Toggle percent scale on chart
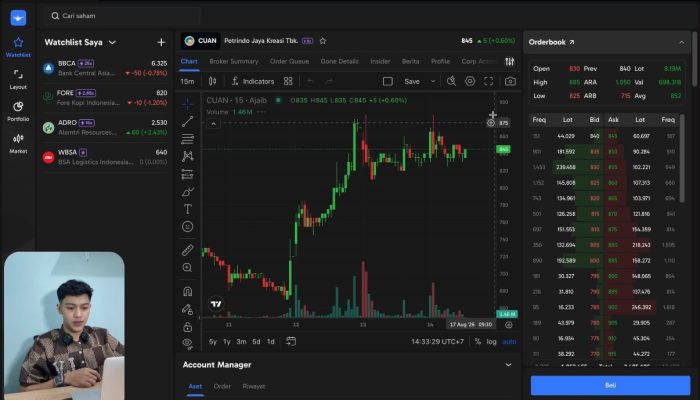The width and height of the screenshot is (700, 400). coord(478,342)
